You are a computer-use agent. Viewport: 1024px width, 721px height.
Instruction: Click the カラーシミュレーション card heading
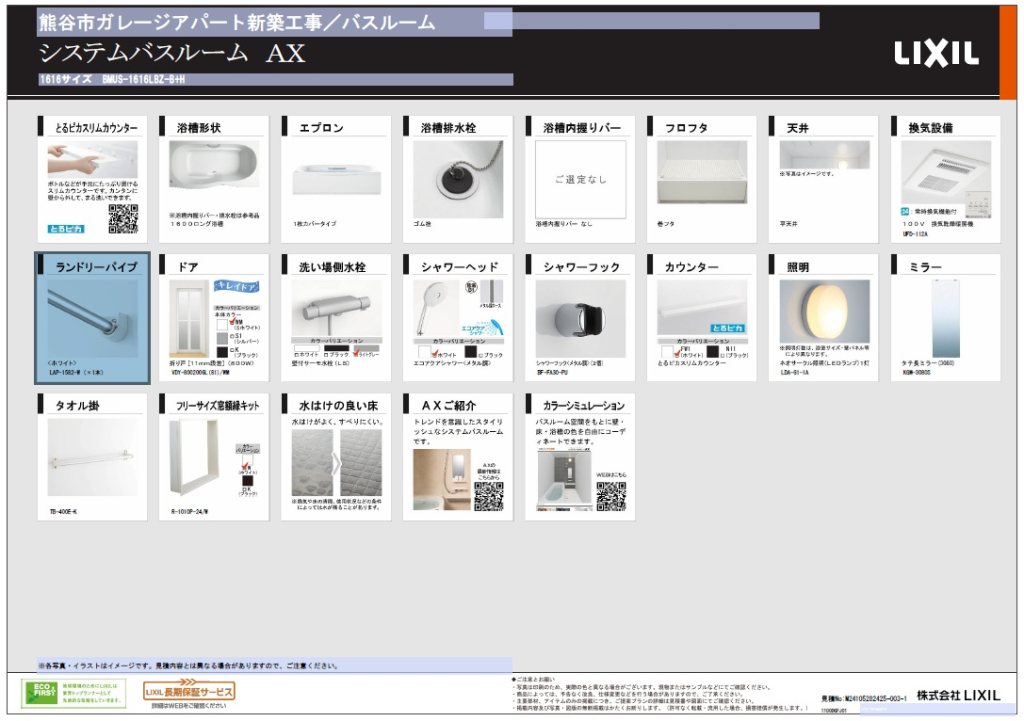(584, 406)
